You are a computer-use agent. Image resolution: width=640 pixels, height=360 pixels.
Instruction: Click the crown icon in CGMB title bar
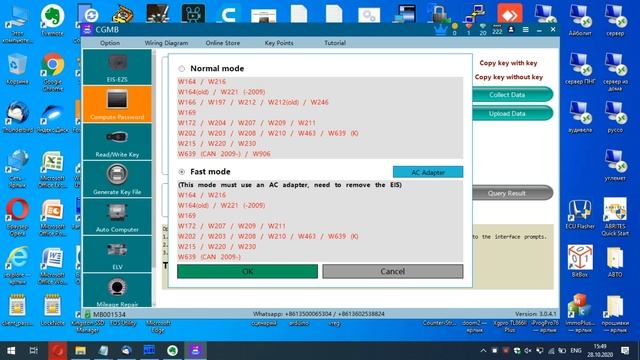pos(440,30)
